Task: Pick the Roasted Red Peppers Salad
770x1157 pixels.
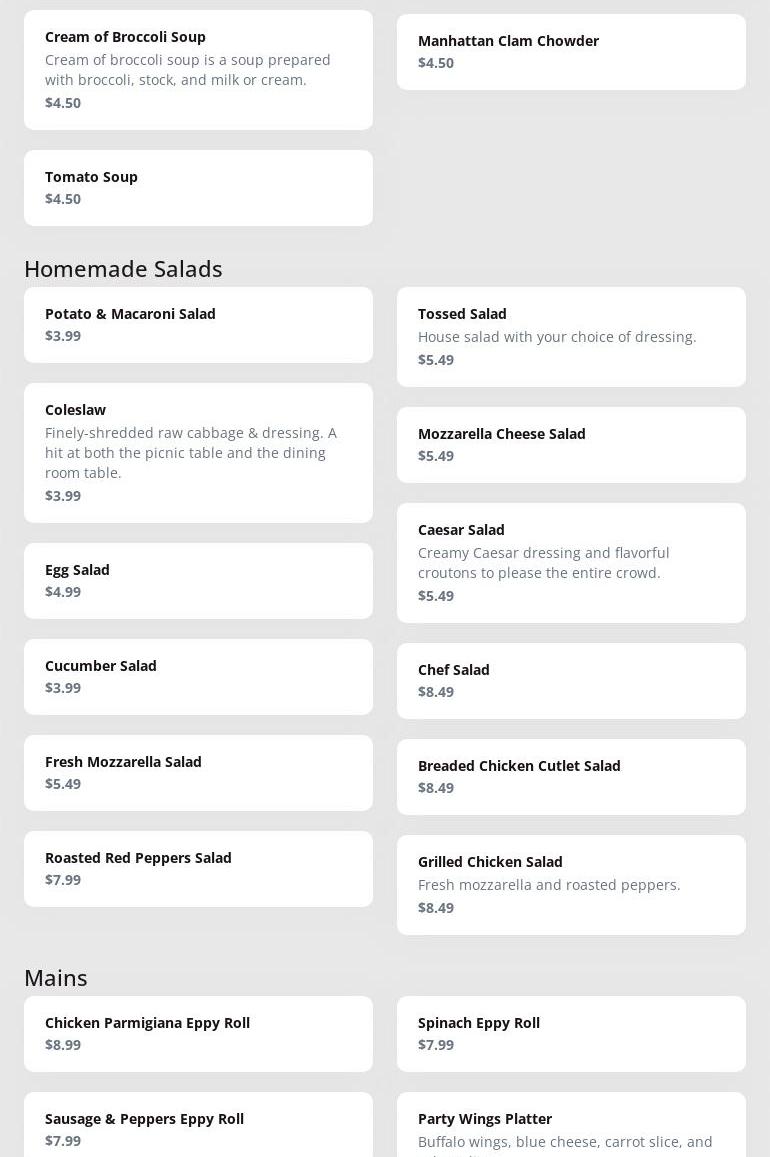Action: pos(198,869)
